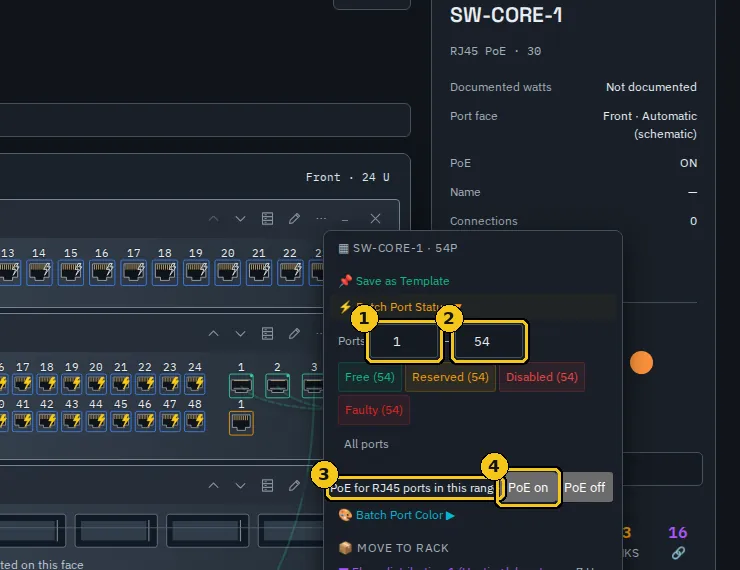Focus end port field showing 54

pyautogui.click(x=489, y=342)
